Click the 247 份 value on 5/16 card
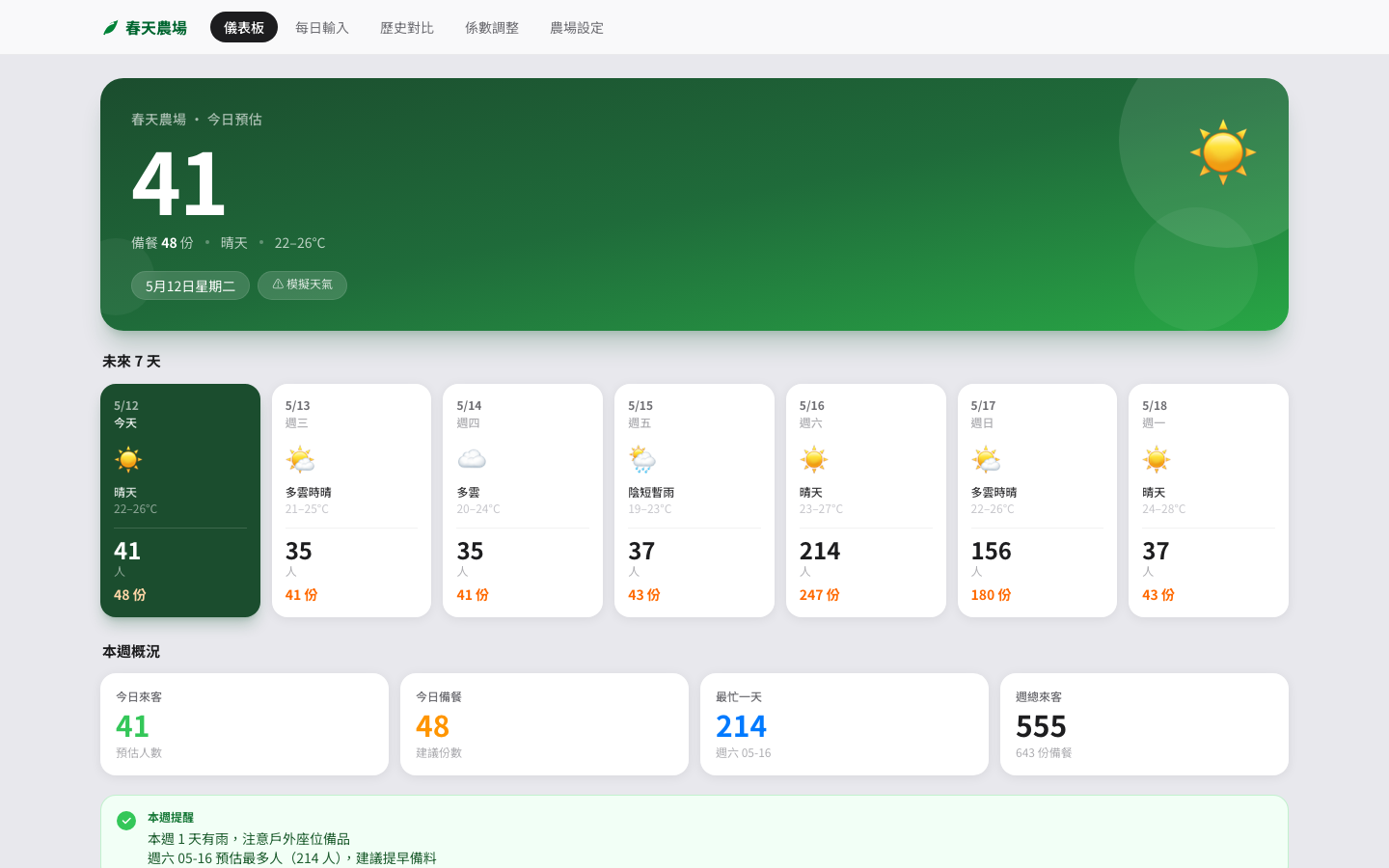This screenshot has width=1389, height=868. (x=819, y=595)
